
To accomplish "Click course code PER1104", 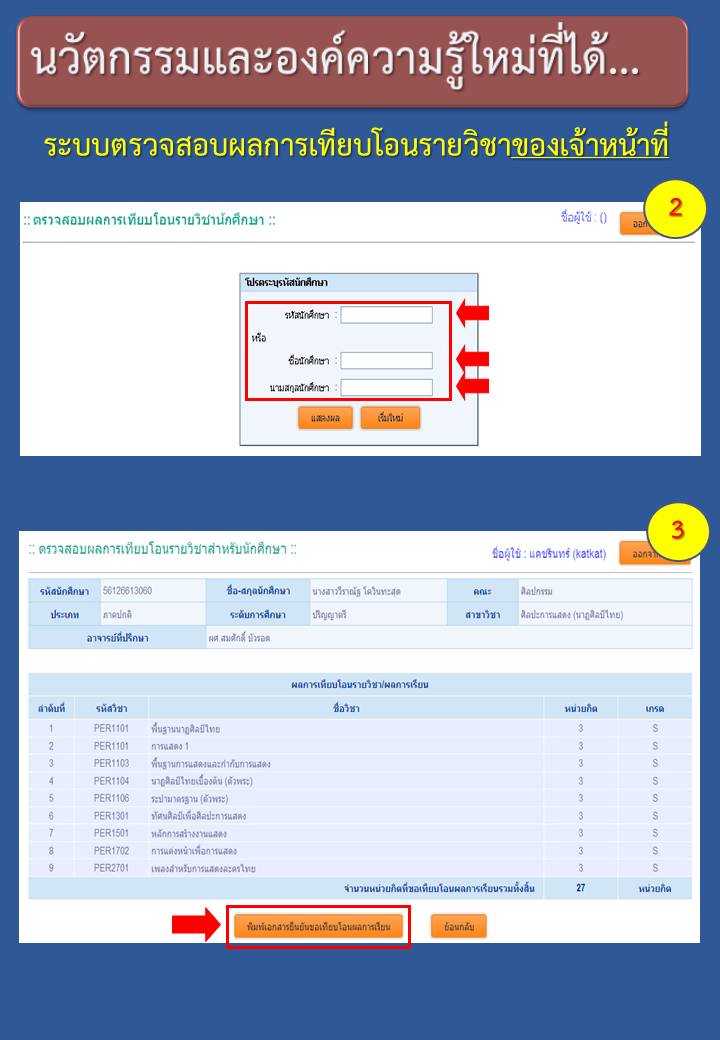I will tap(111, 781).
